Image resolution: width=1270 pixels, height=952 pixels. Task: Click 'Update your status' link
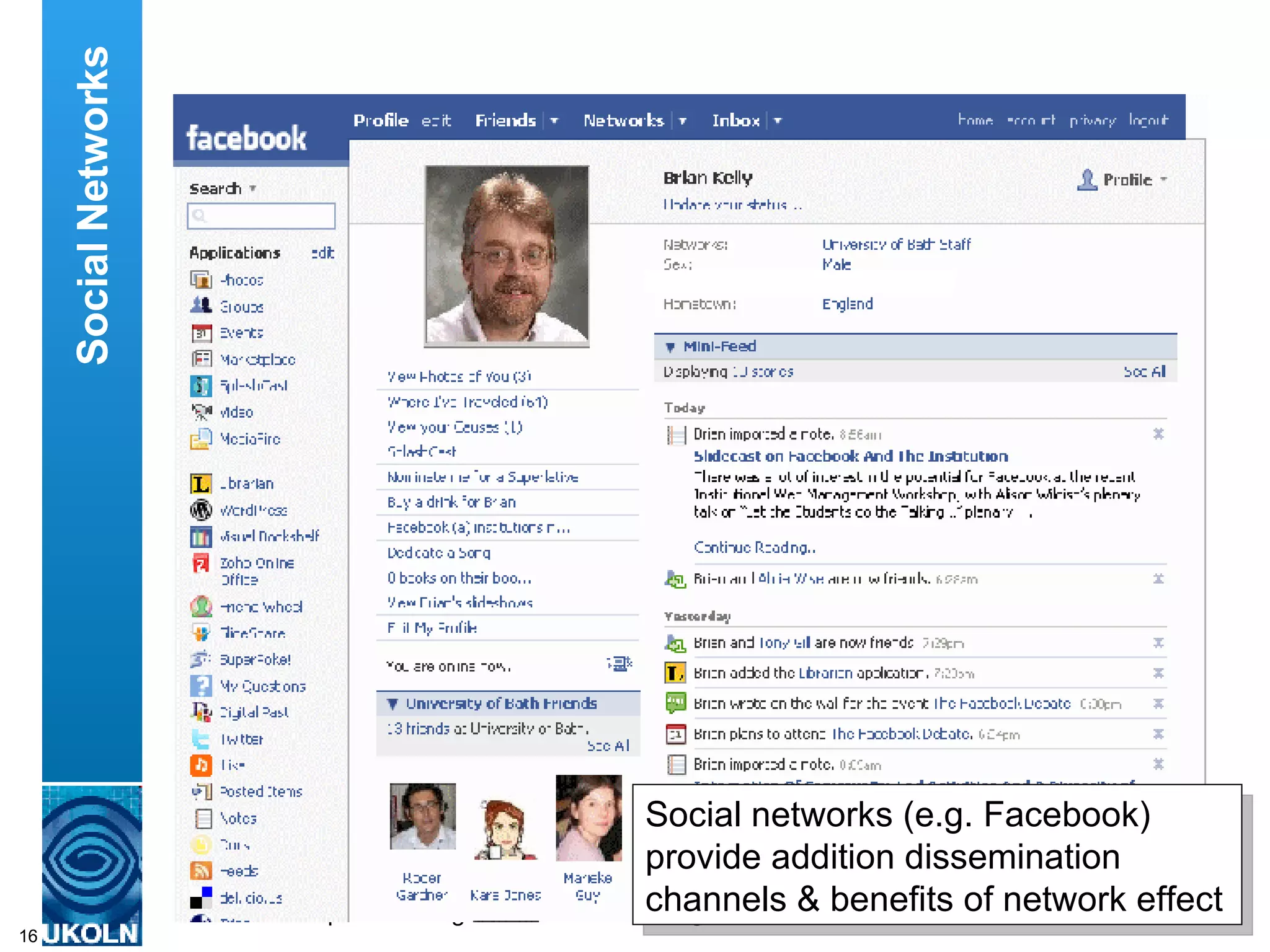732,205
